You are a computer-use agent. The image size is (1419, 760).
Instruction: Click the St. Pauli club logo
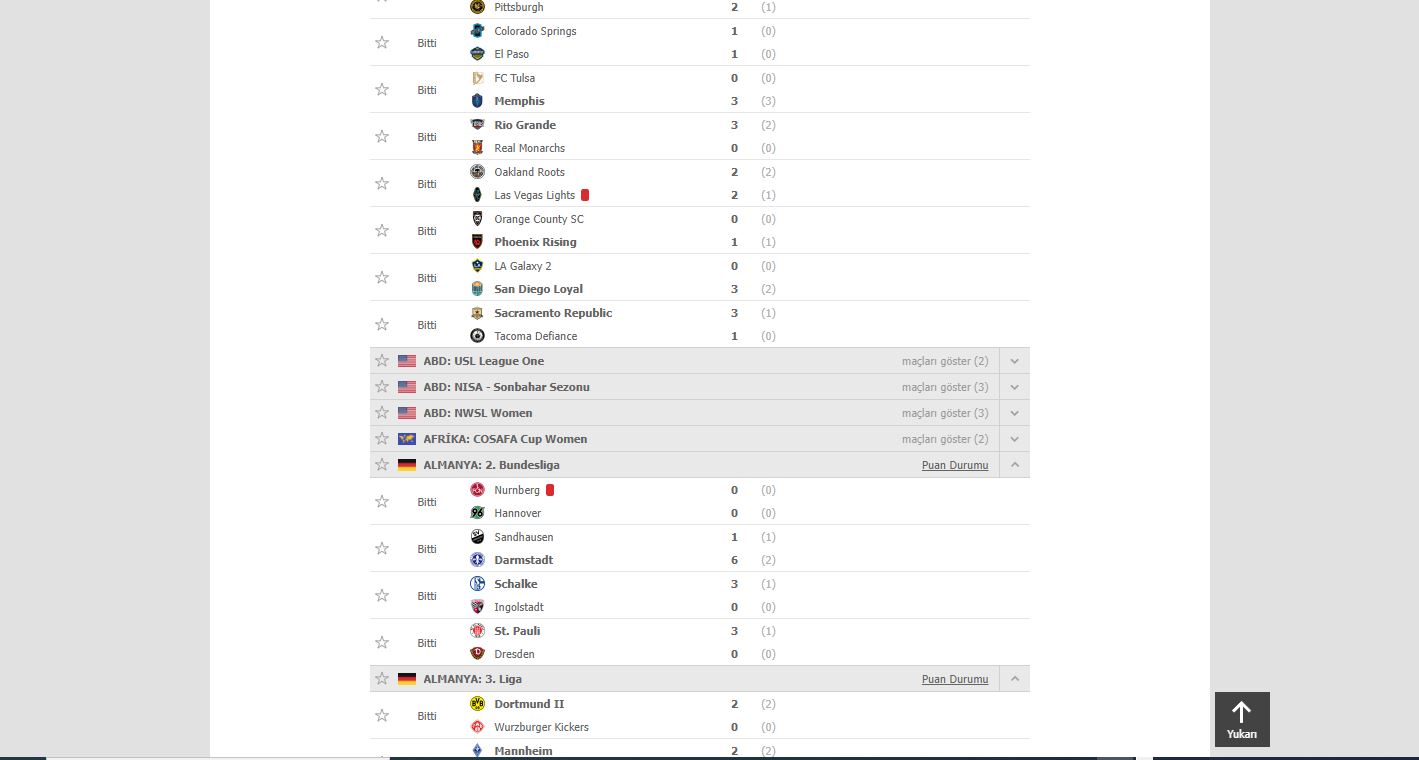[x=477, y=631]
